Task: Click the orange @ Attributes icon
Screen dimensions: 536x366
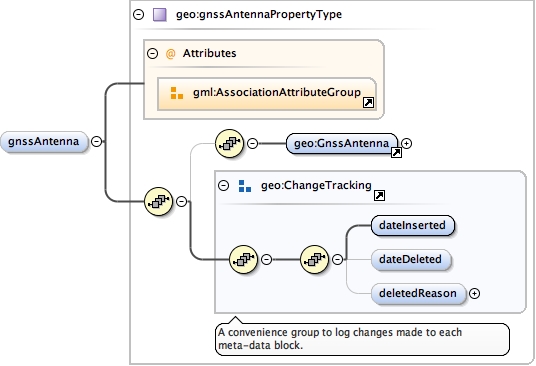Action: click(170, 54)
